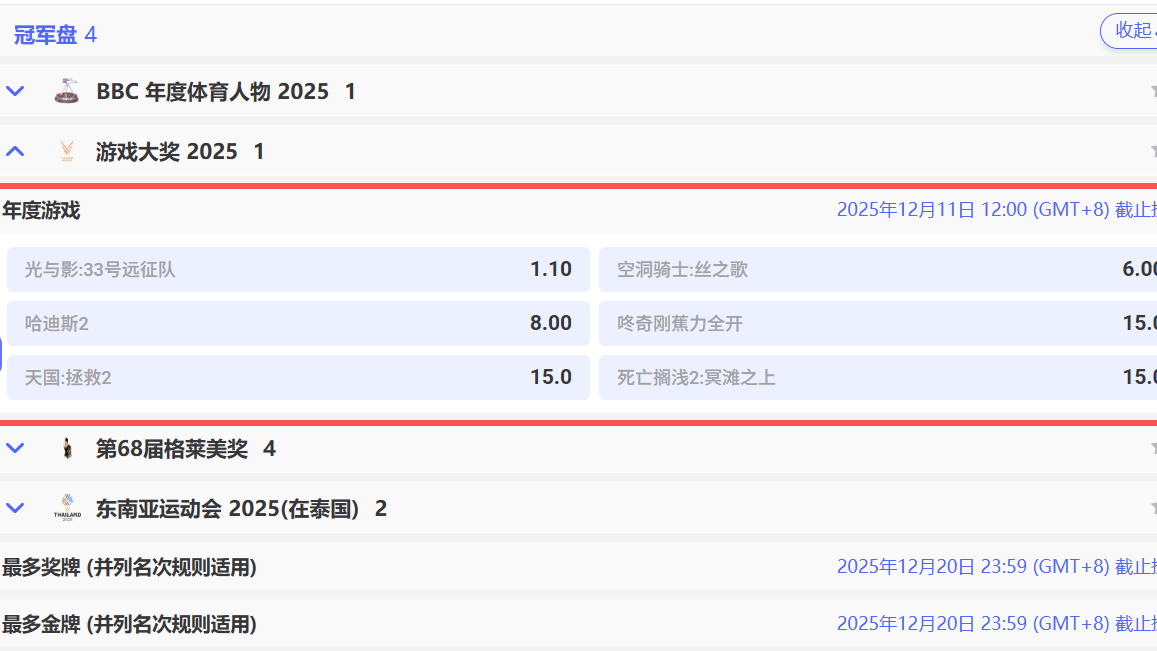Expand the 第68届格莱美奖 section
Image resolution: width=1157 pixels, height=651 pixels.
(14, 448)
